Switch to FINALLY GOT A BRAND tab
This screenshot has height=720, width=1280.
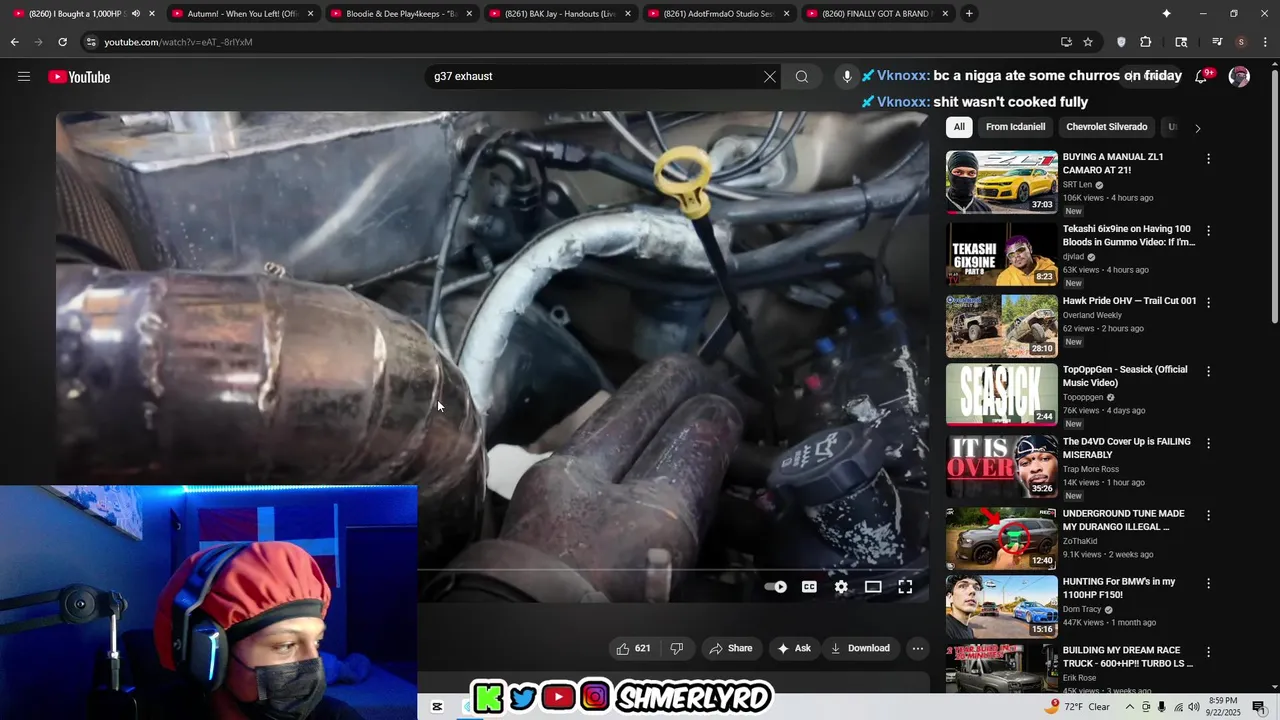(x=877, y=14)
